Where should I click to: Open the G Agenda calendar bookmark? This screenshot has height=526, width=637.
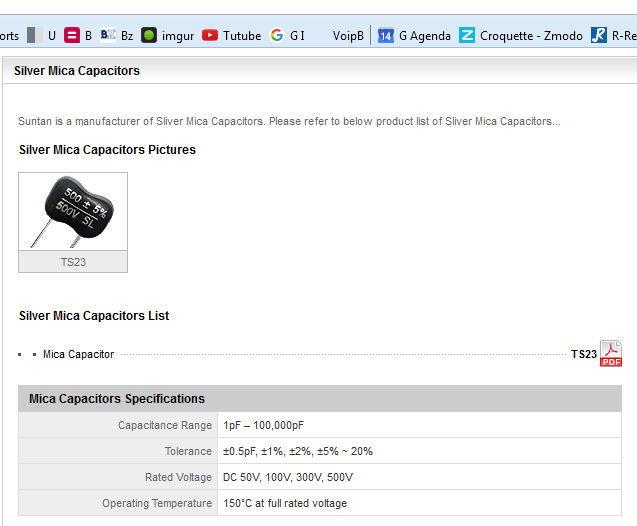point(414,35)
